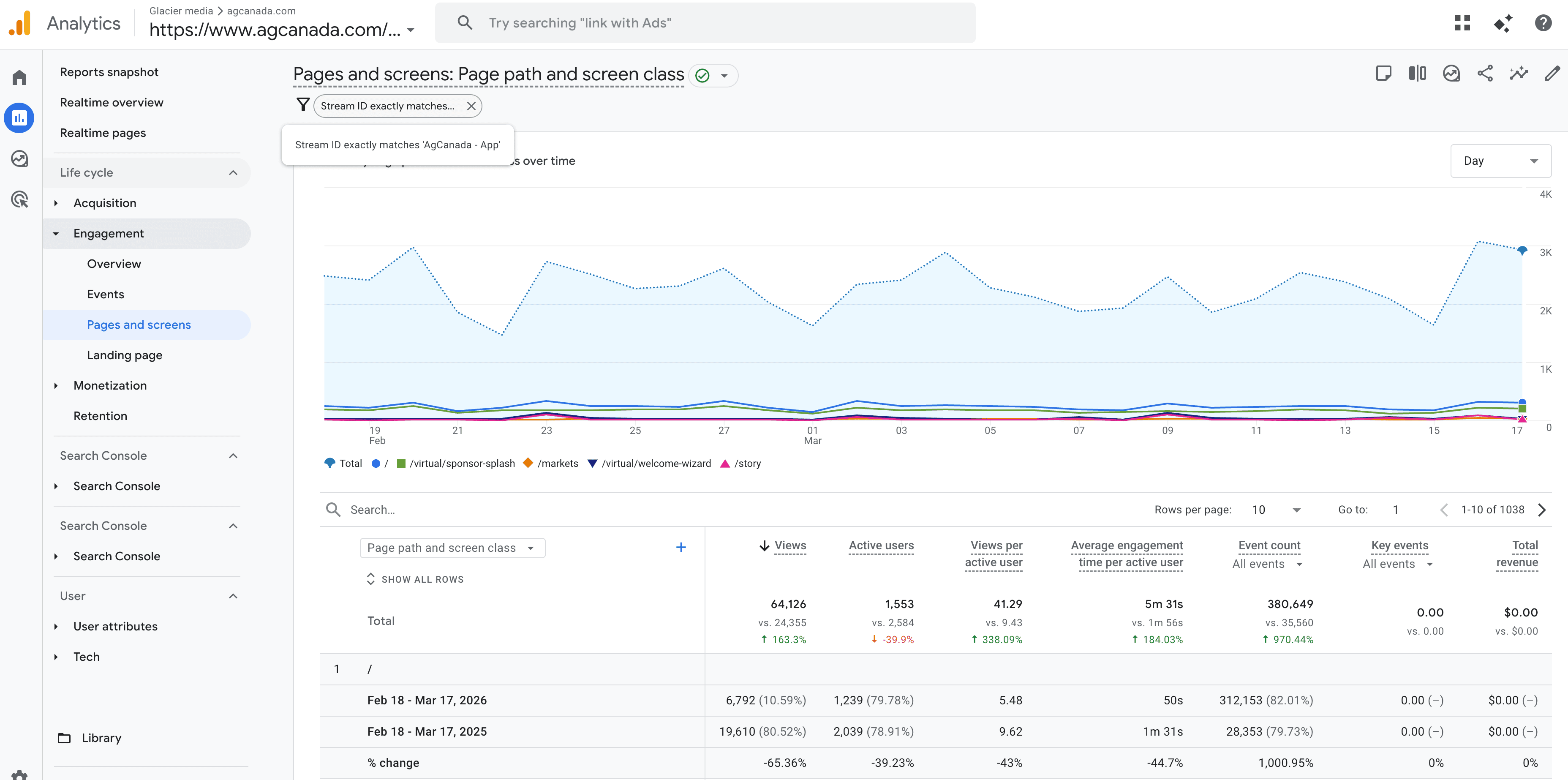Open the Home page in Analytics
The height and width of the screenshot is (780, 1568).
pos(19,77)
